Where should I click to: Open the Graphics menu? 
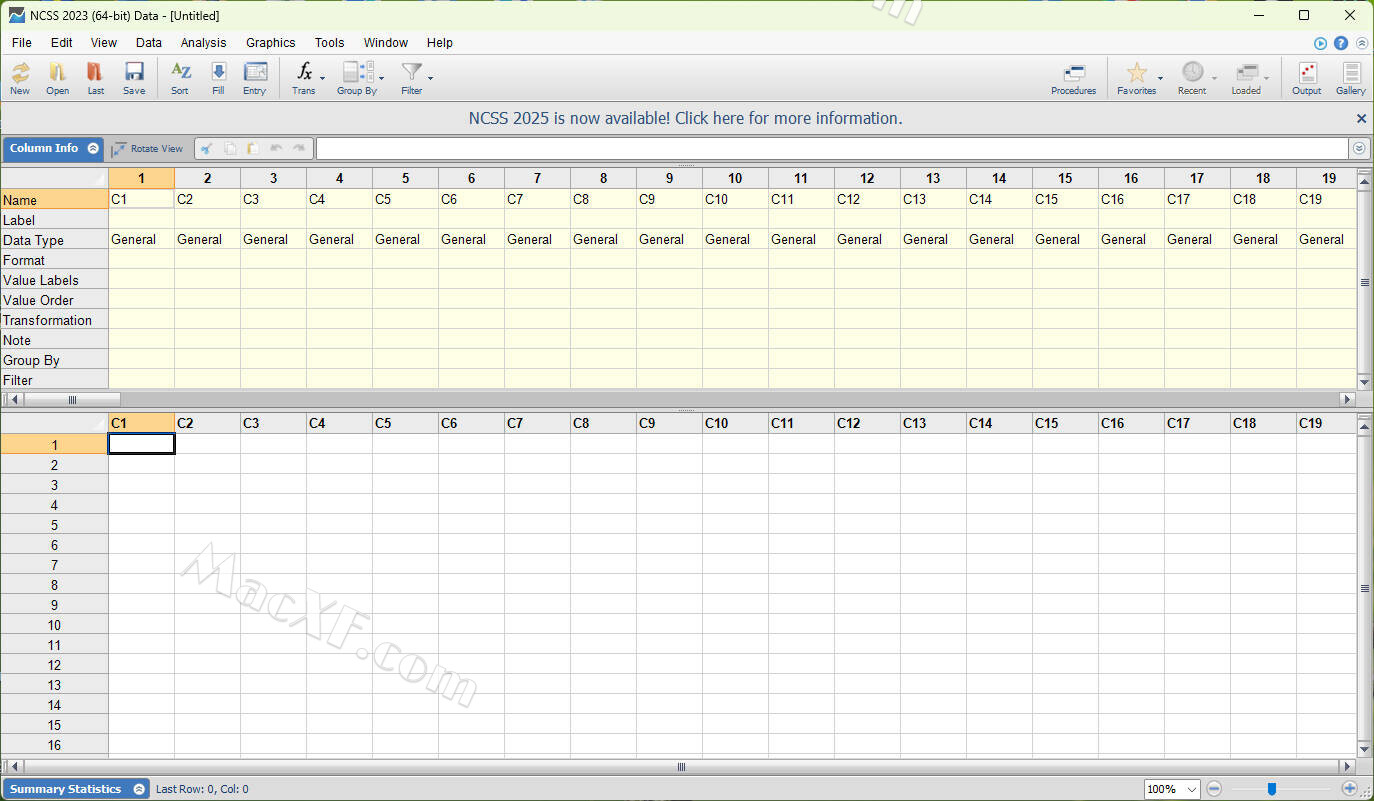tap(271, 43)
